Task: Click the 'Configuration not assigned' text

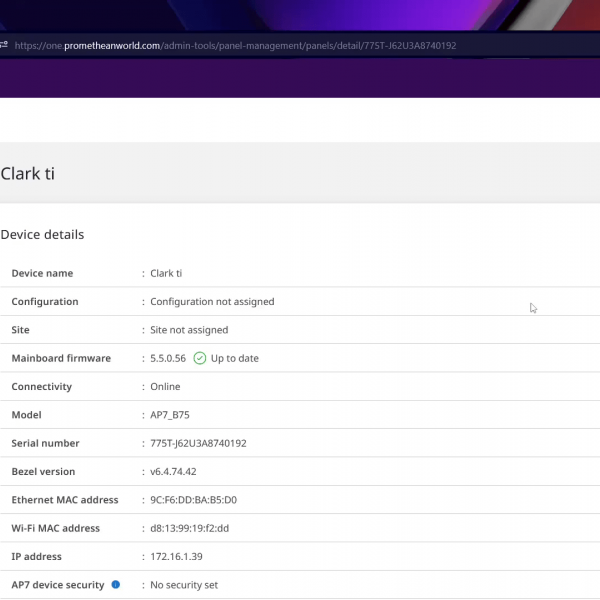Action: [212, 302]
